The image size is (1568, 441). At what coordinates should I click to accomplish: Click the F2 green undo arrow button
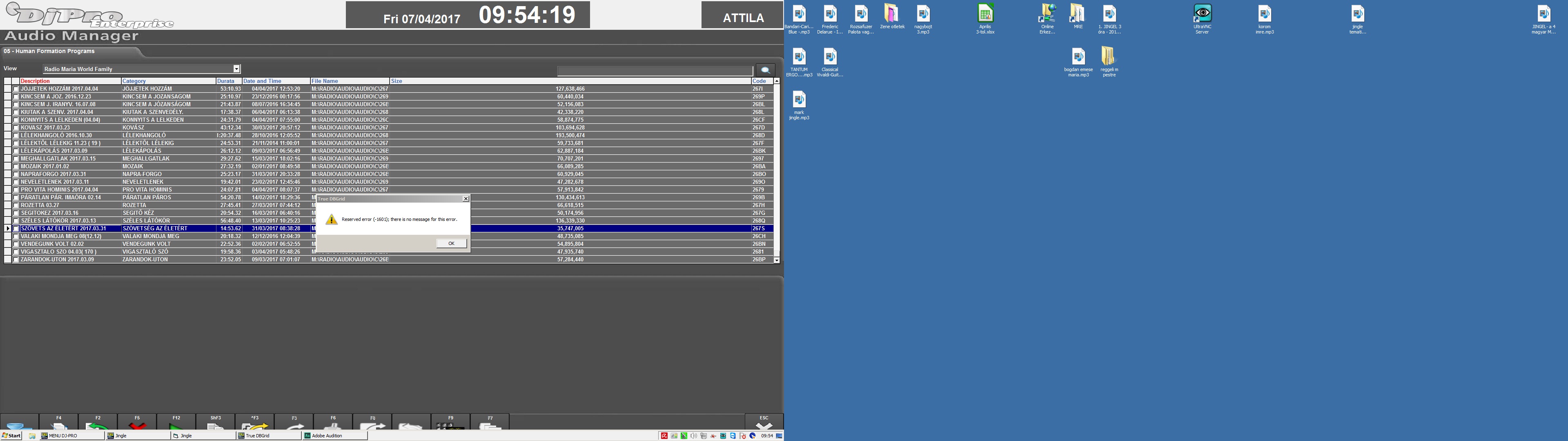98,423
